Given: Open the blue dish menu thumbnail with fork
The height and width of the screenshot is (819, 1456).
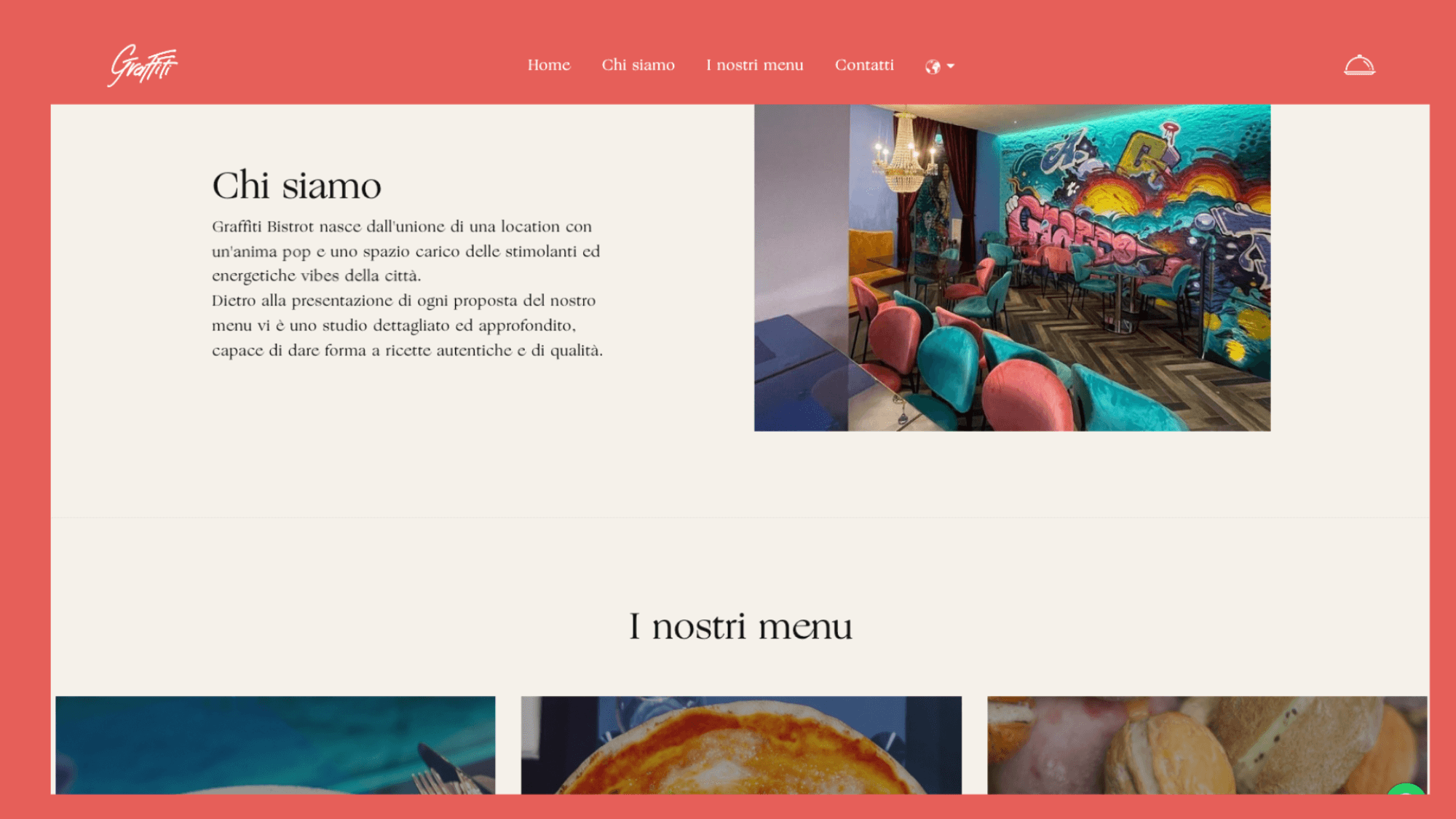Looking at the screenshot, I should click(x=275, y=745).
